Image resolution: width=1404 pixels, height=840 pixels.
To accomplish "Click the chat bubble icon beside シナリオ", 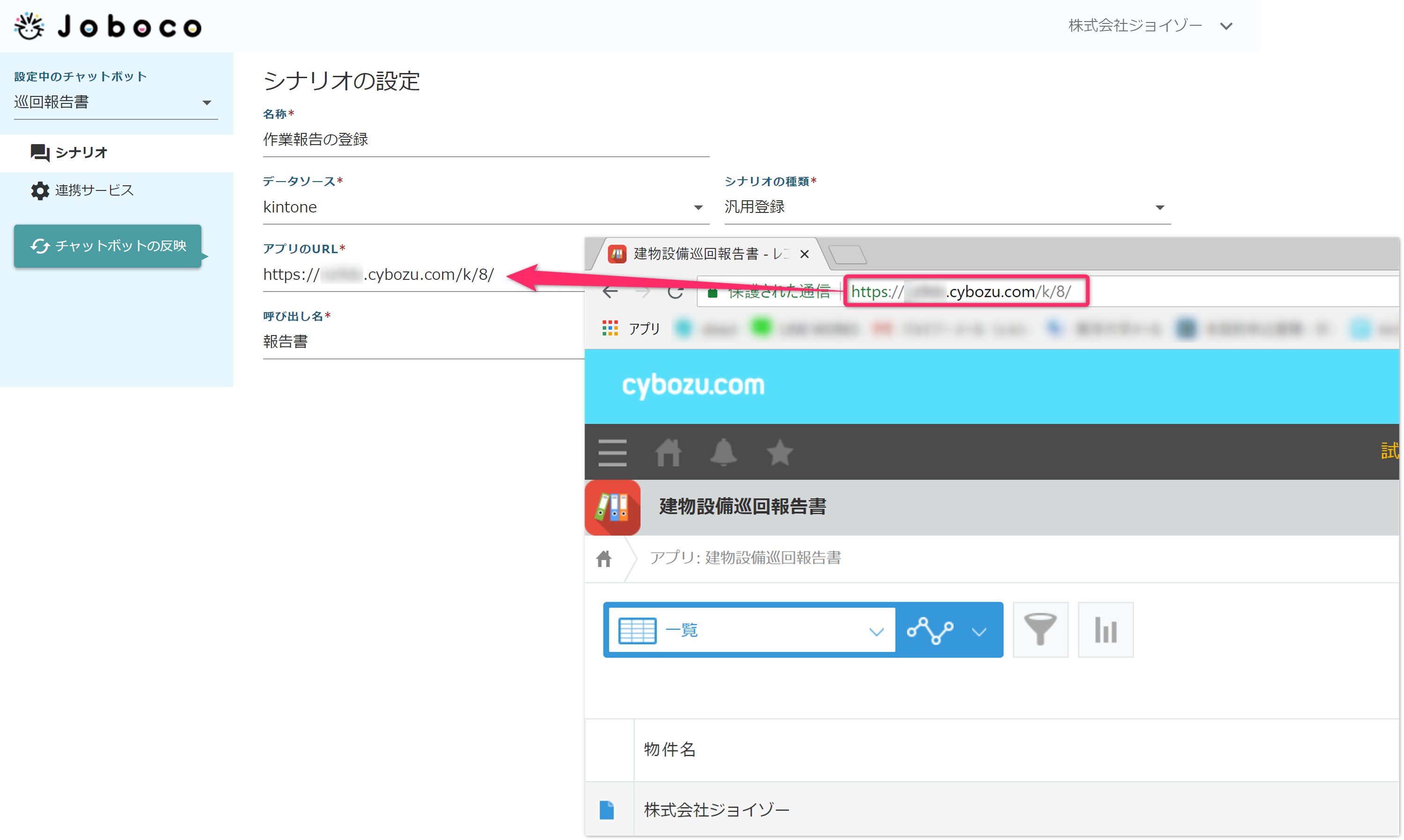I will tap(40, 153).
